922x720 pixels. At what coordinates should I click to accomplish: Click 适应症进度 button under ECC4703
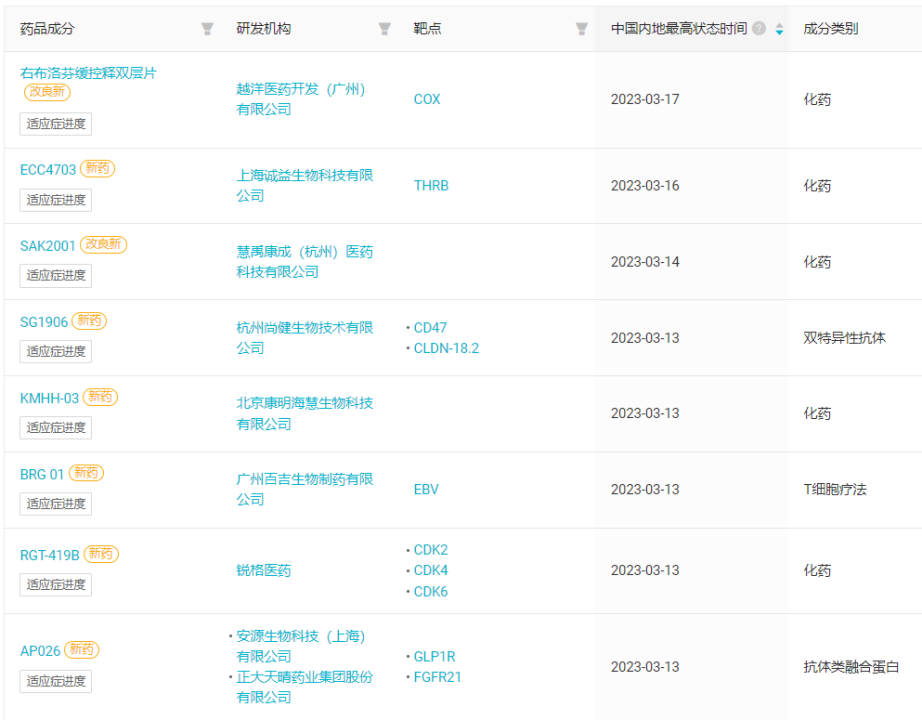[56, 200]
